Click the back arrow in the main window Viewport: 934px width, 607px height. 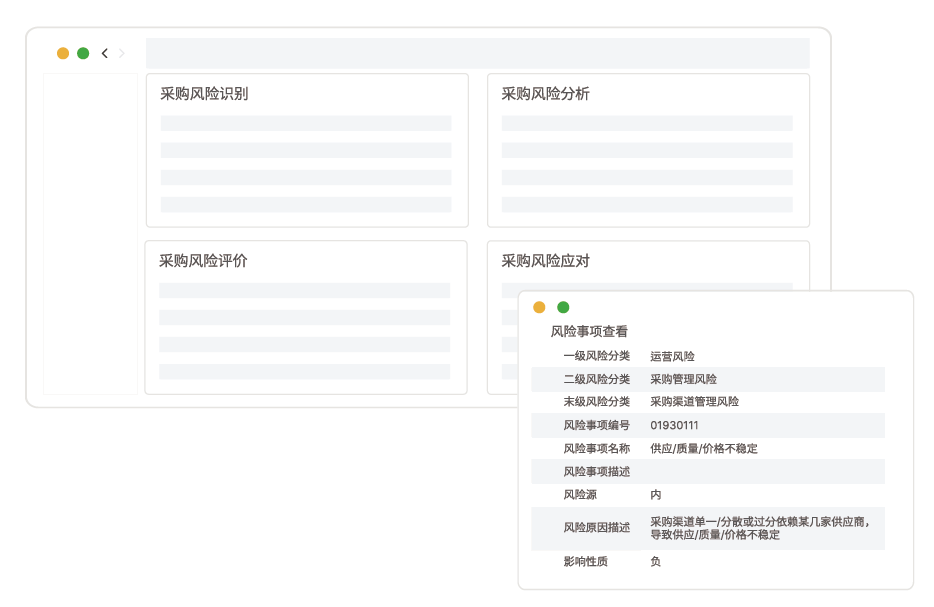click(105, 53)
